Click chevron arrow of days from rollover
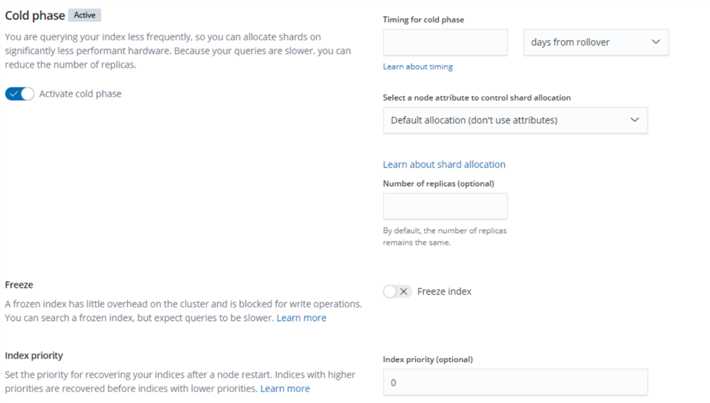Image resolution: width=710 pixels, height=403 pixels. click(655, 42)
